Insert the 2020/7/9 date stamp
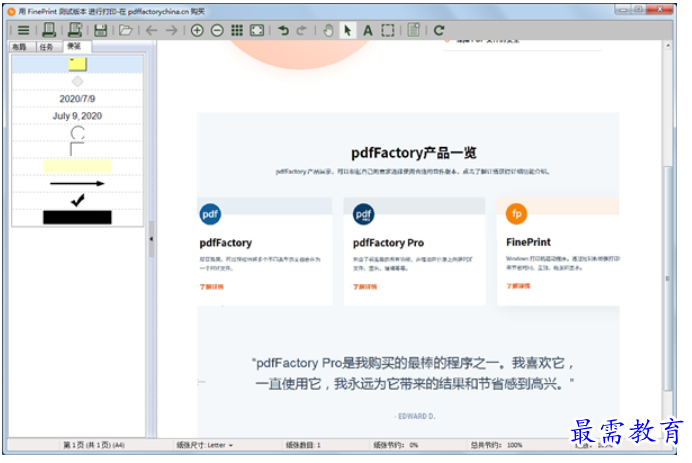The width and height of the screenshot is (692, 463). click(77, 98)
